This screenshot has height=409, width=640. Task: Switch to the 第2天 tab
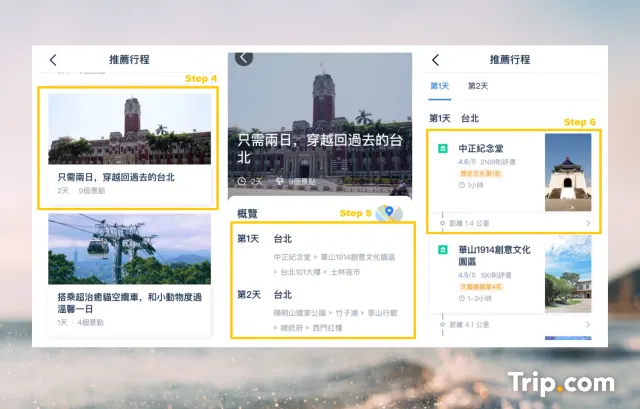click(x=478, y=86)
